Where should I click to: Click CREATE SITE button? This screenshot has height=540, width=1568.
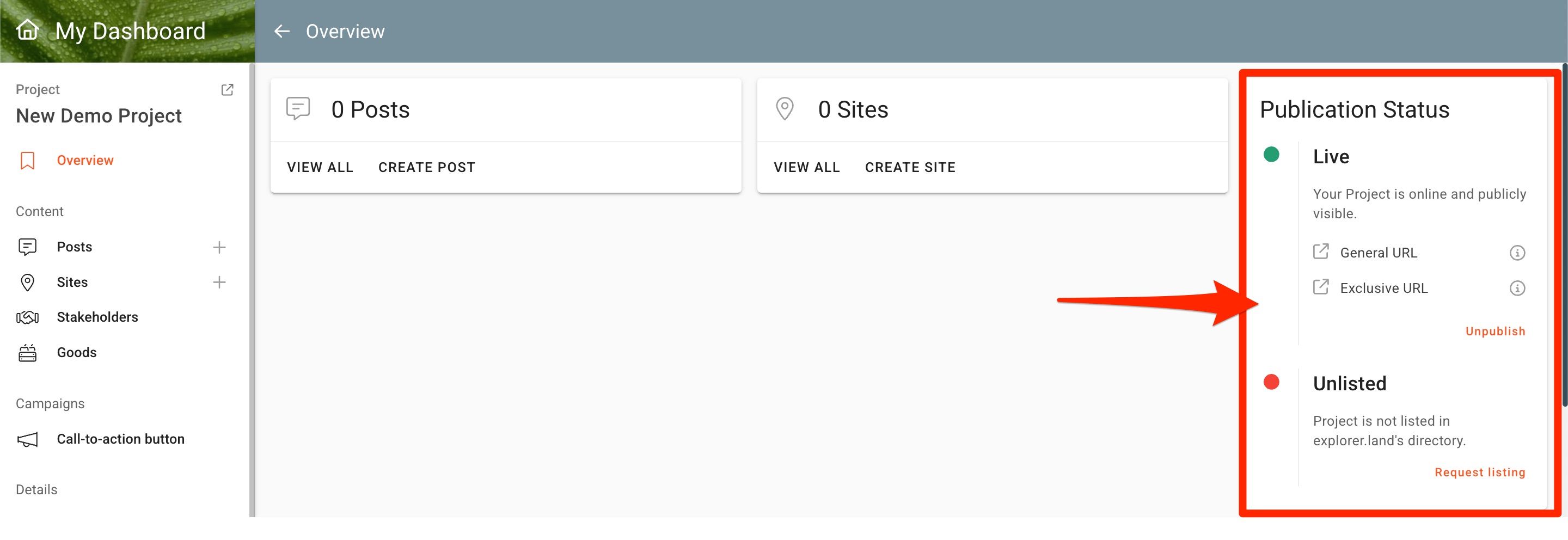click(x=910, y=168)
